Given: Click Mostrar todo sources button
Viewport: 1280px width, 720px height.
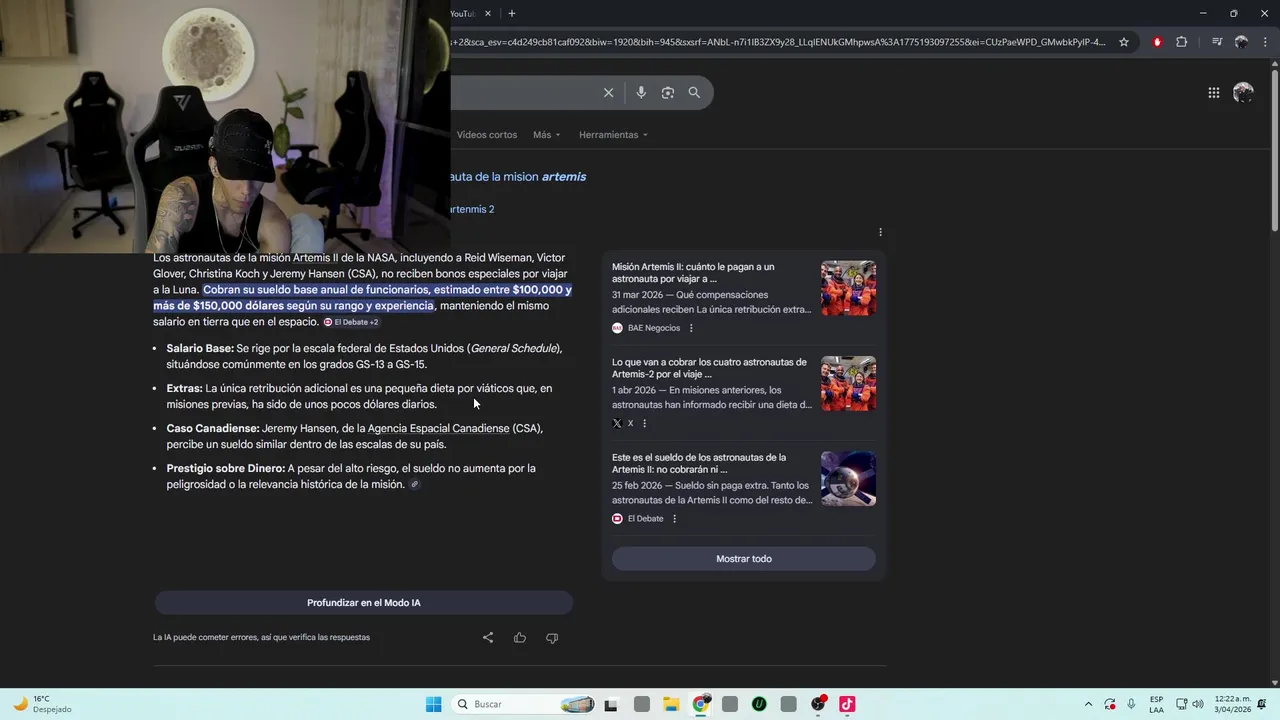Looking at the screenshot, I should [744, 559].
